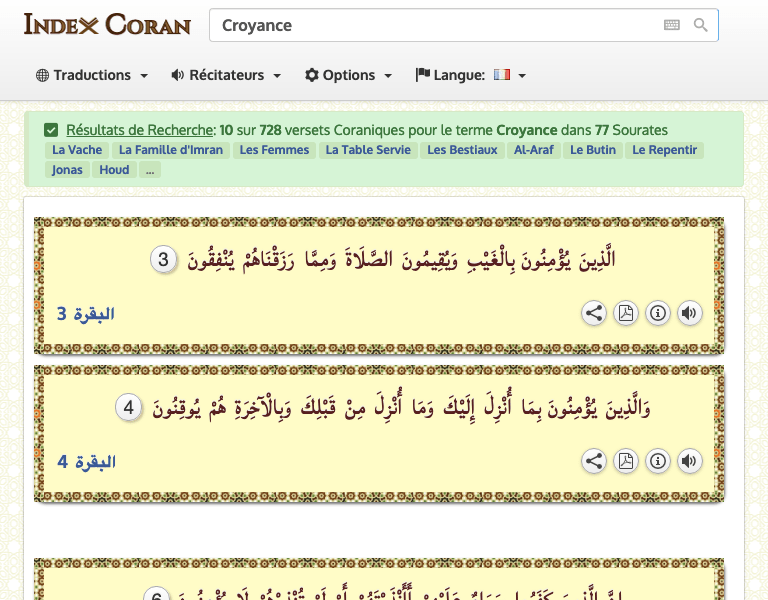Listen to verse 4 audio
This screenshot has height=600, width=768.
tap(689, 461)
